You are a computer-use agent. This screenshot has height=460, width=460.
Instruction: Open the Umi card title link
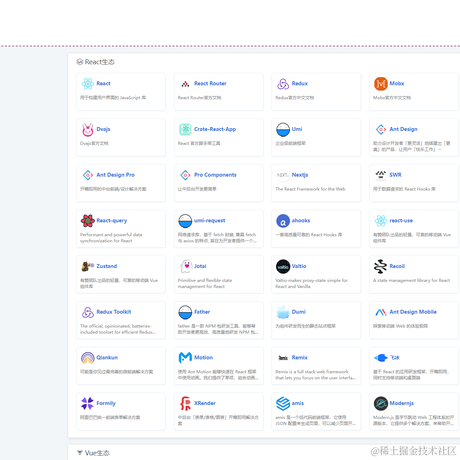point(297,129)
